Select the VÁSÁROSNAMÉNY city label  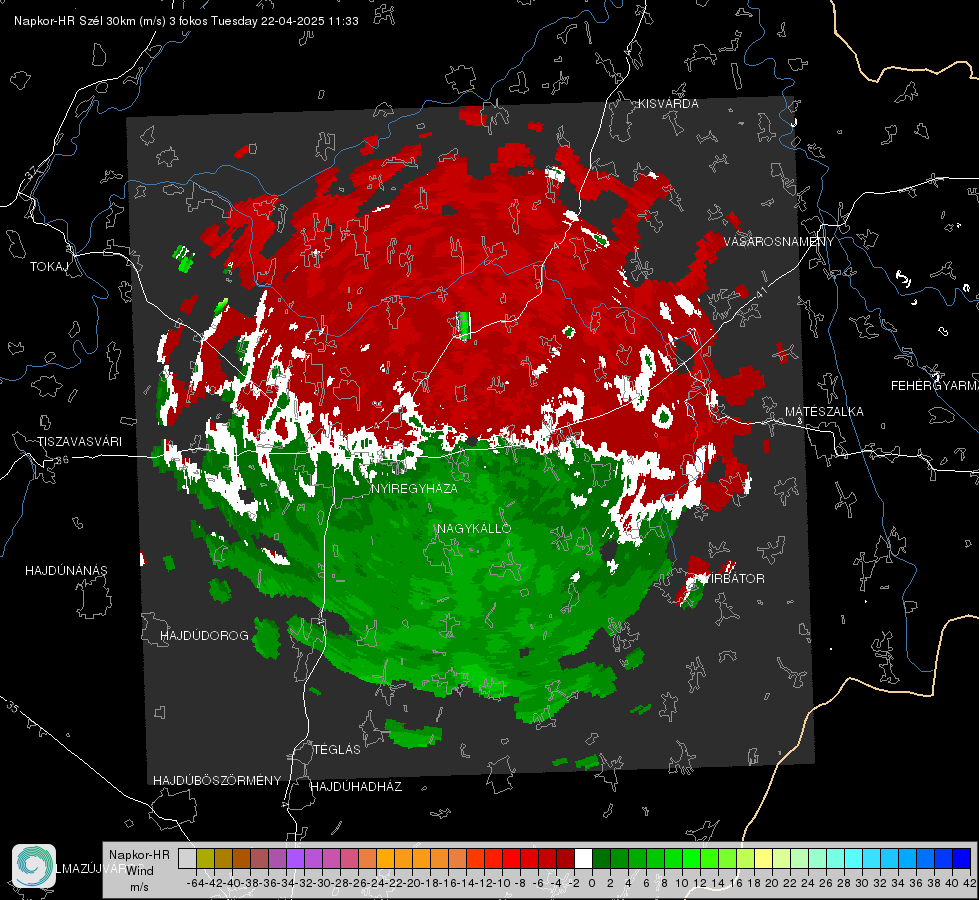[x=779, y=242]
